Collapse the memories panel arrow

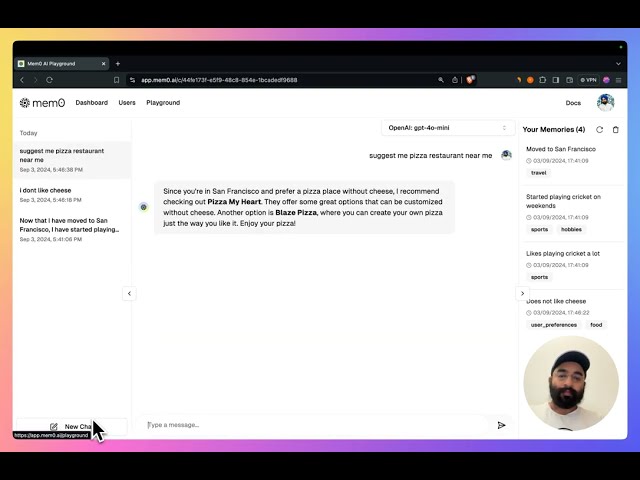(522, 293)
